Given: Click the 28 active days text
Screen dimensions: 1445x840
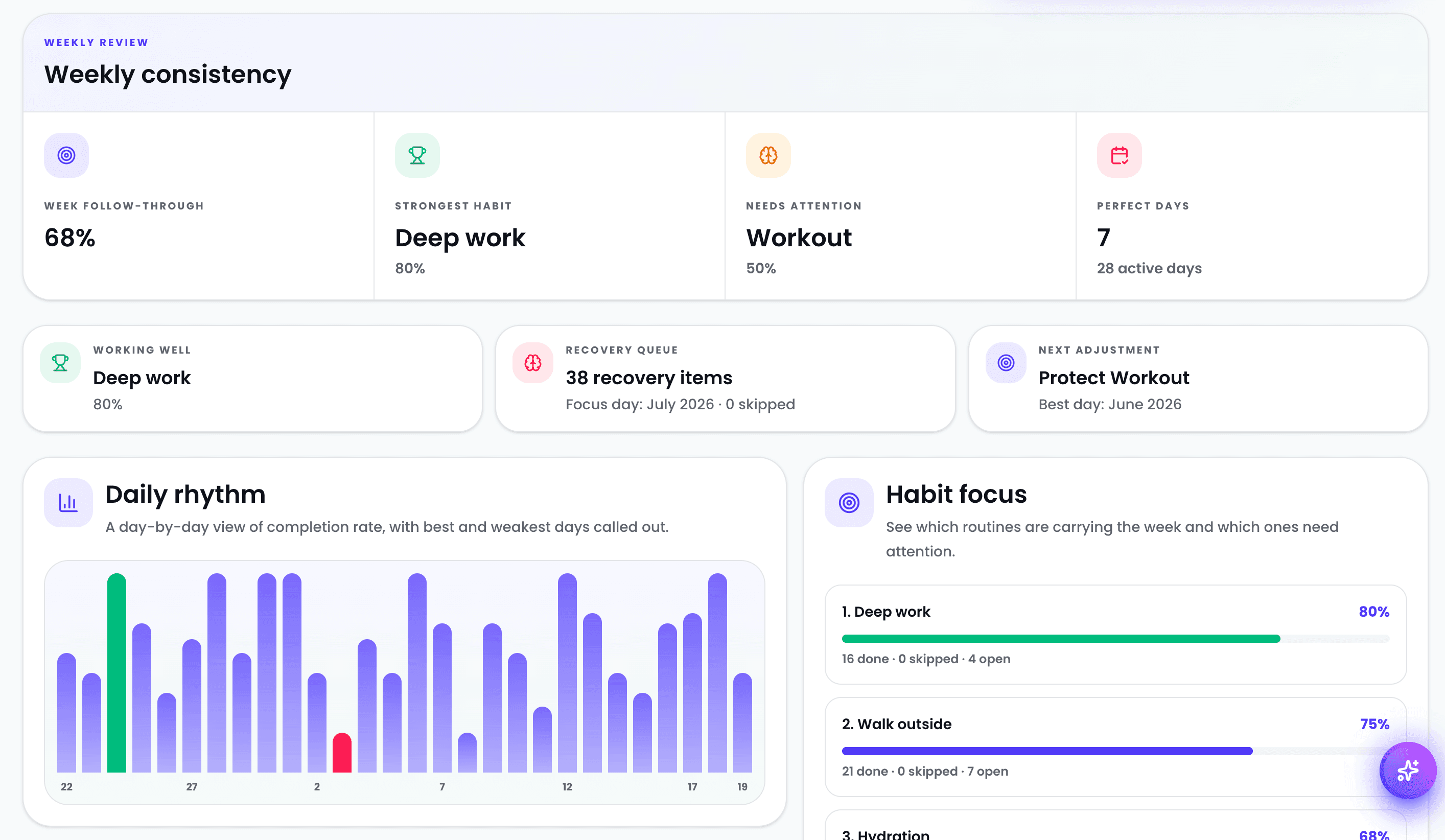Looking at the screenshot, I should (x=1149, y=268).
